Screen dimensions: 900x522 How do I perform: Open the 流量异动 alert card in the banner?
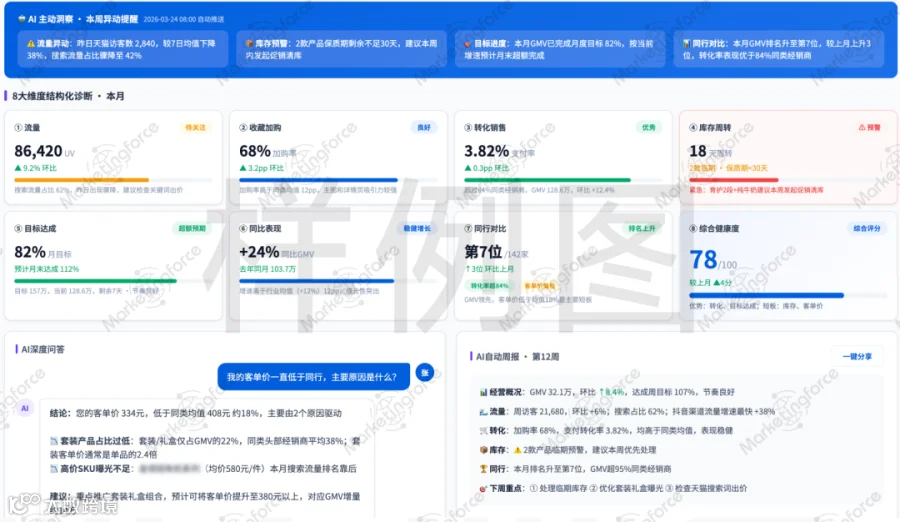(123, 49)
